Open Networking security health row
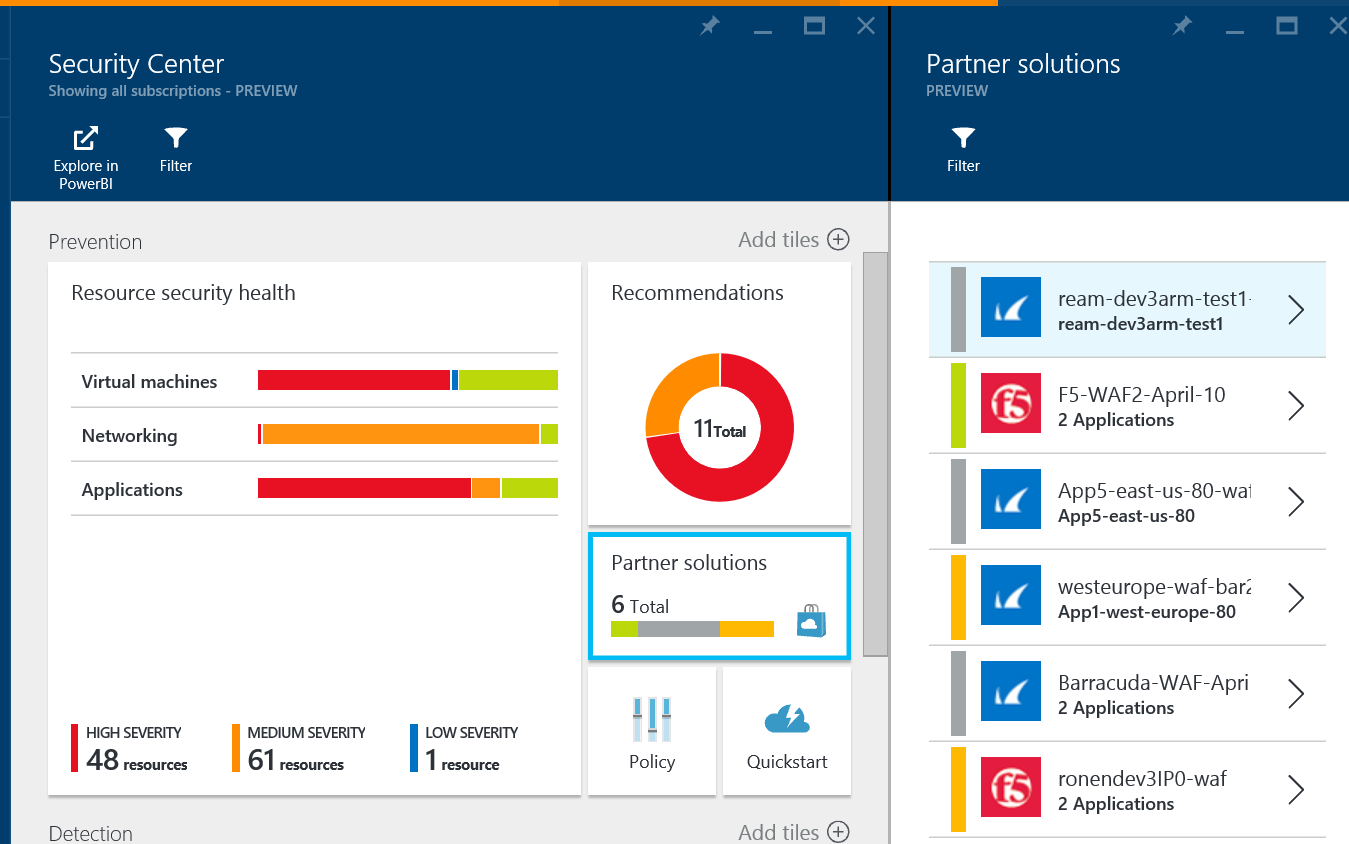This screenshot has width=1349, height=844. point(314,435)
